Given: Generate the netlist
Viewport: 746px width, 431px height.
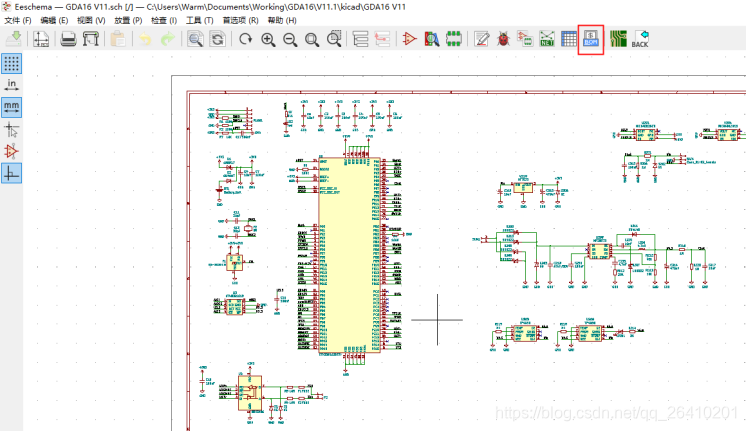Looking at the screenshot, I should tap(547, 39).
